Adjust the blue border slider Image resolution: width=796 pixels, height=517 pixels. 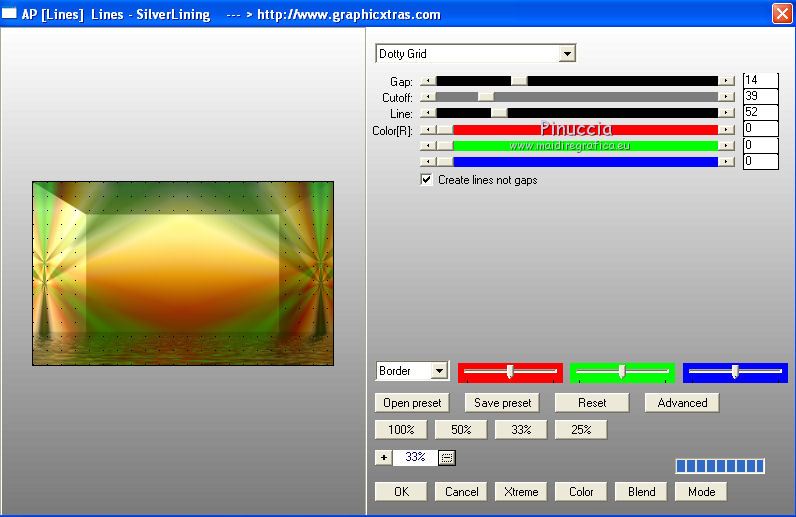[735, 372]
